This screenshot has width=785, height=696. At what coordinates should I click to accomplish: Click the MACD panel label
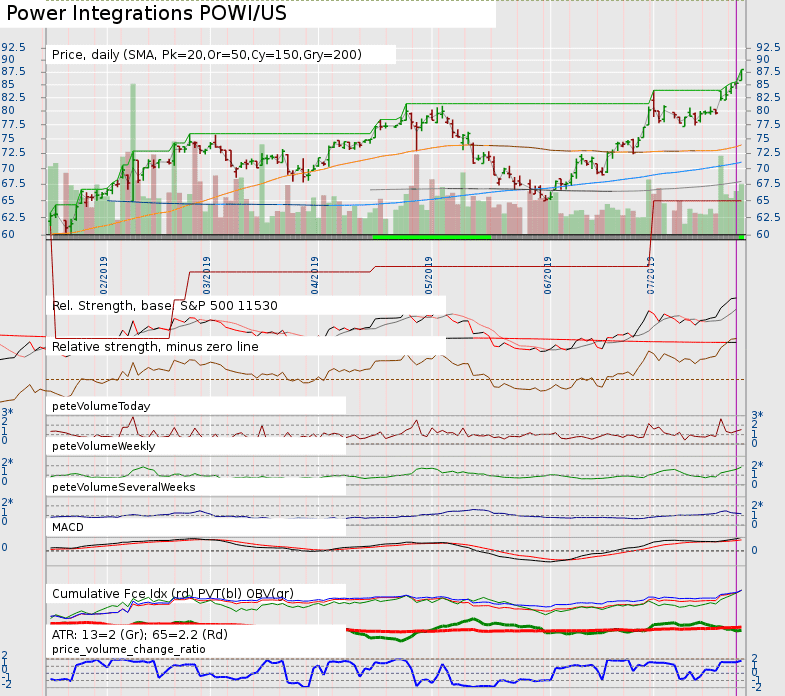[68, 527]
